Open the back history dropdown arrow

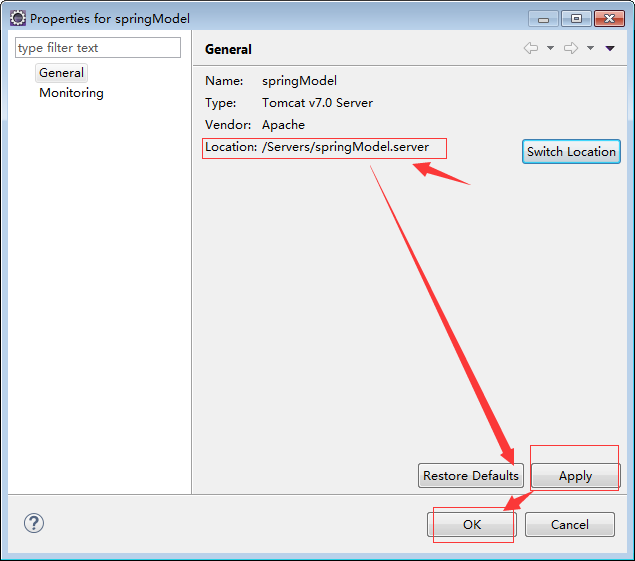click(550, 48)
